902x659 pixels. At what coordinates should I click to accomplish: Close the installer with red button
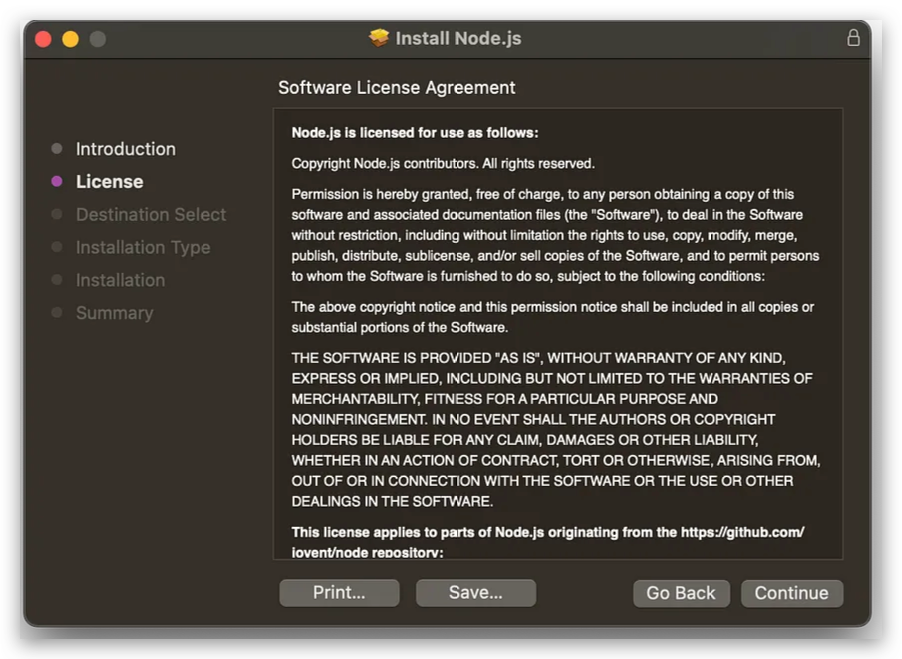(43, 39)
